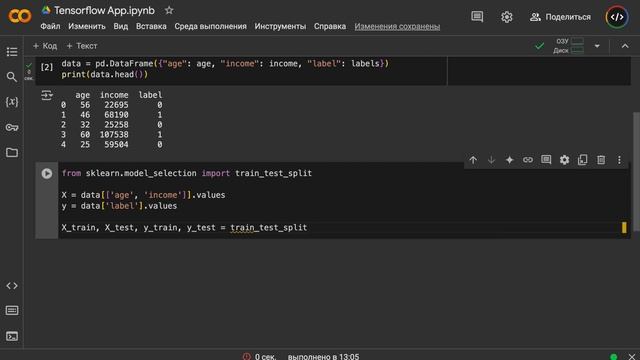
Task: Add a new code cell with + Код
Action: (45, 46)
